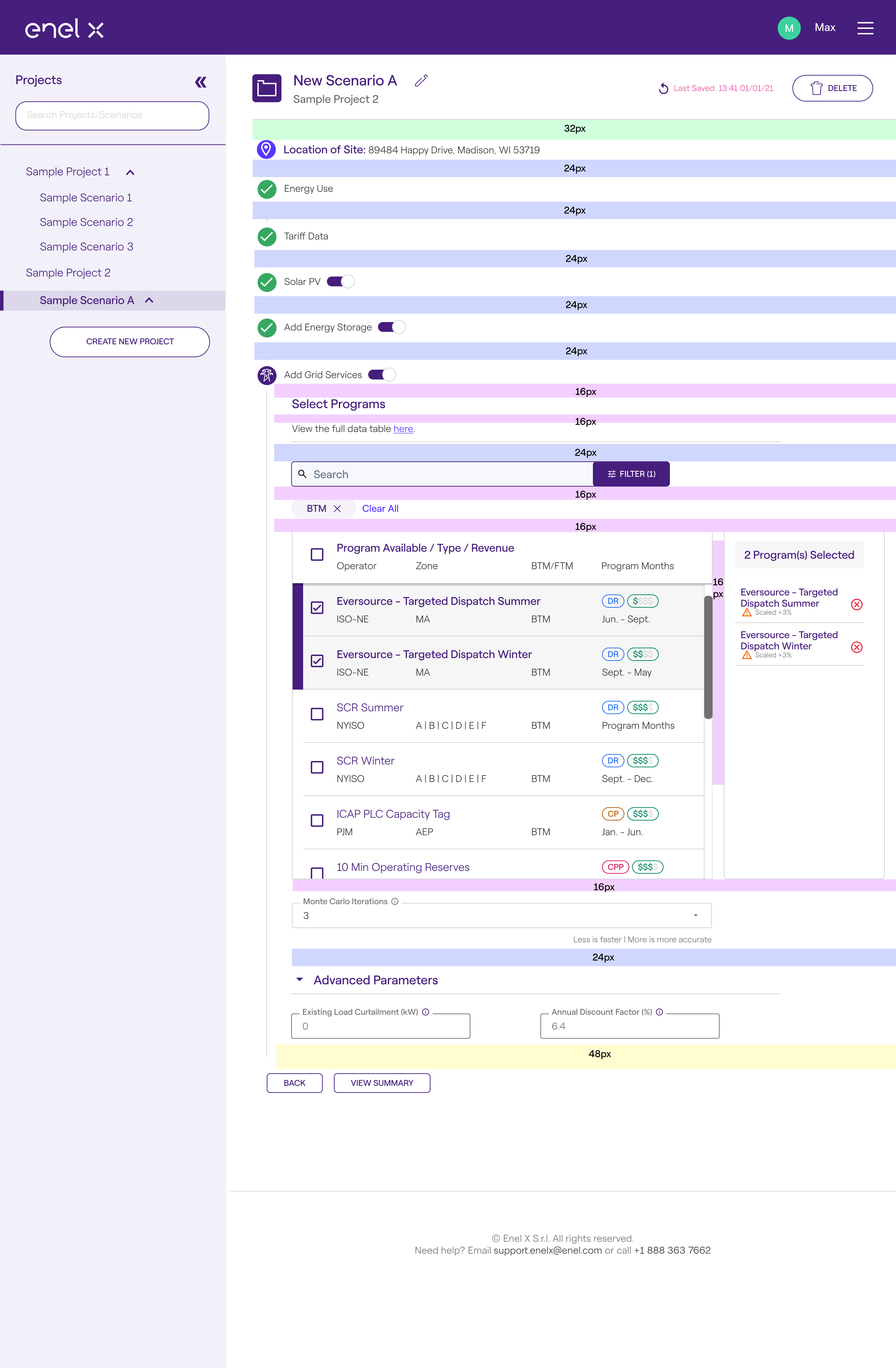The width and height of the screenshot is (896, 1368).
Task: Uncheck Eversource Targeted Dispatch Summer
Action: (x=317, y=607)
